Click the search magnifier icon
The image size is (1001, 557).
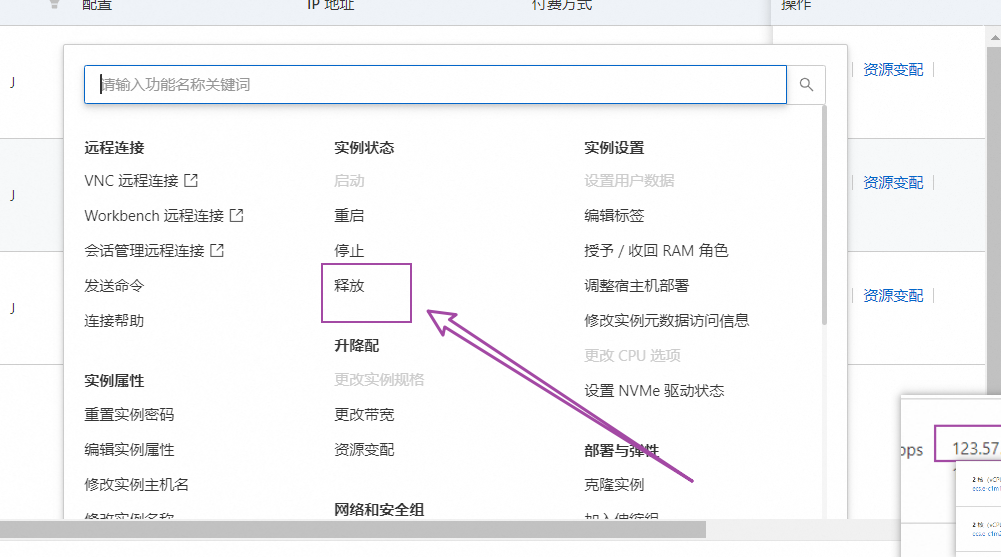(806, 84)
